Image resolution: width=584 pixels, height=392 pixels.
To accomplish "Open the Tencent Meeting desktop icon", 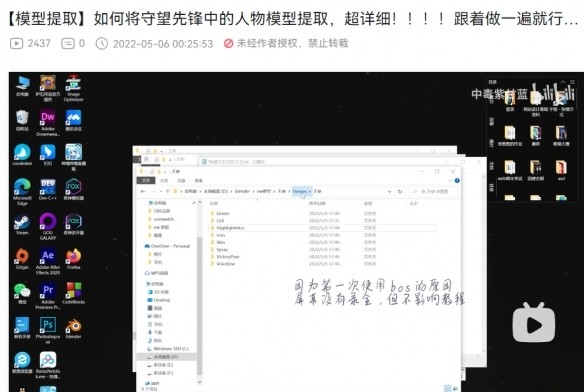I will [73, 120].
